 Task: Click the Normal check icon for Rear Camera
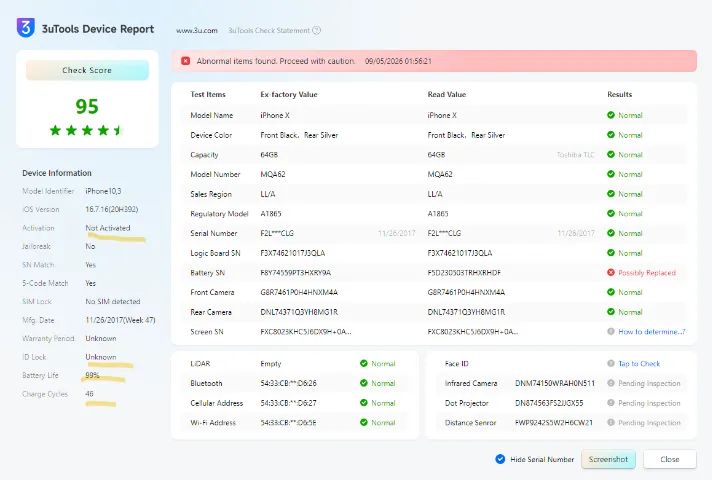click(611, 312)
